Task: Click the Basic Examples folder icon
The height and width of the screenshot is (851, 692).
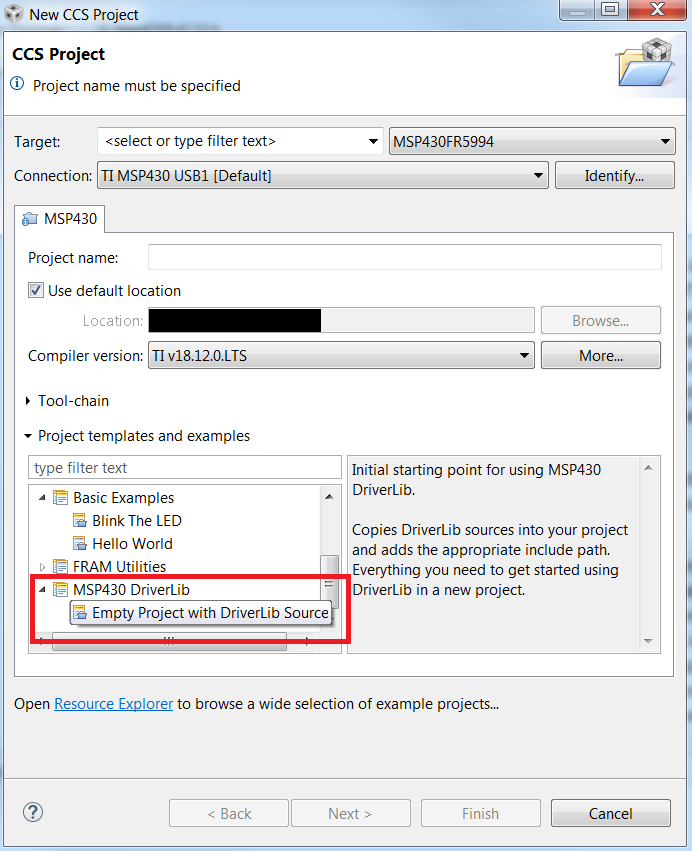Action: pyautogui.click(x=61, y=498)
